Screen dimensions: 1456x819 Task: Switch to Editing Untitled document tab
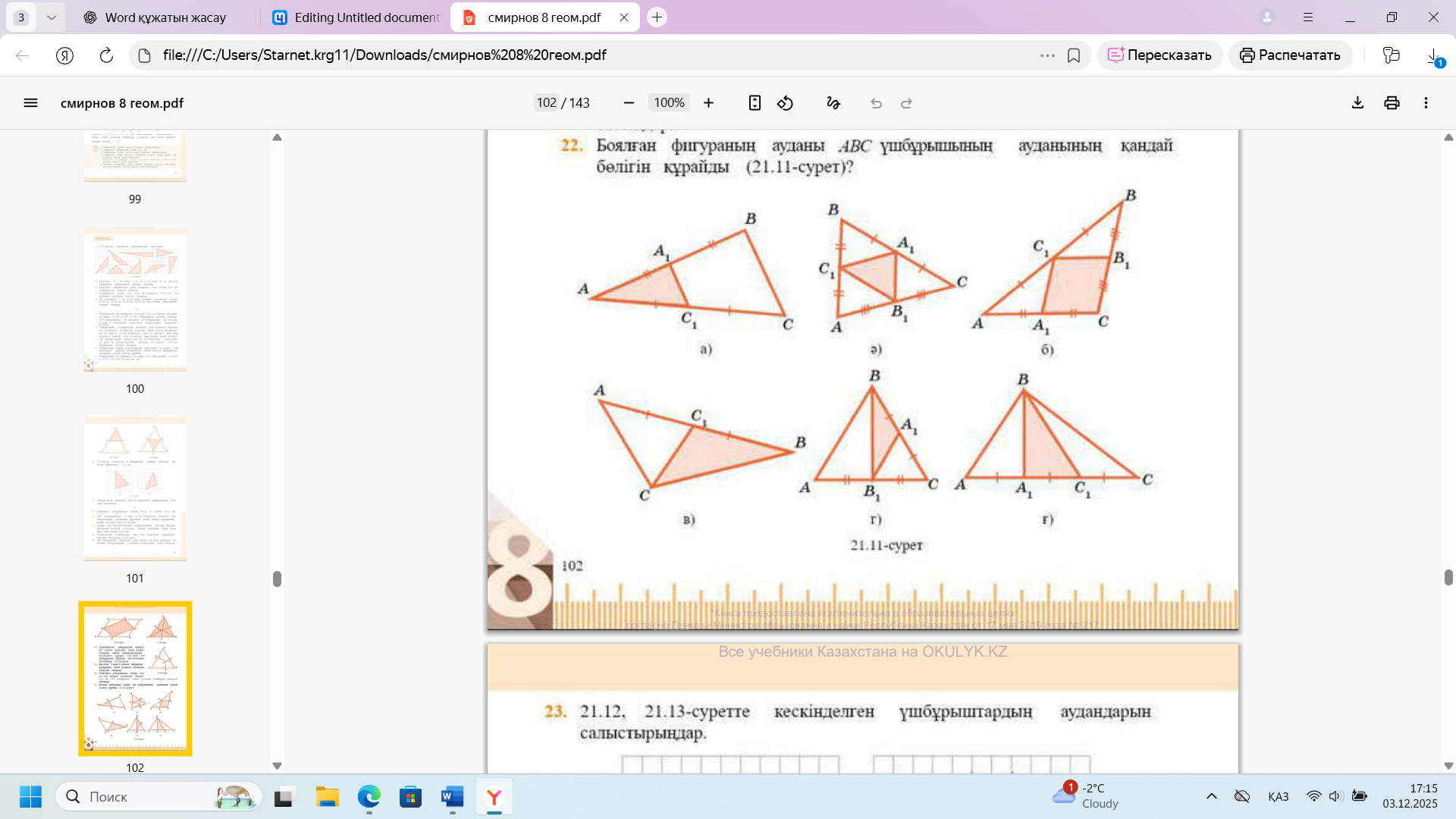pos(356,17)
